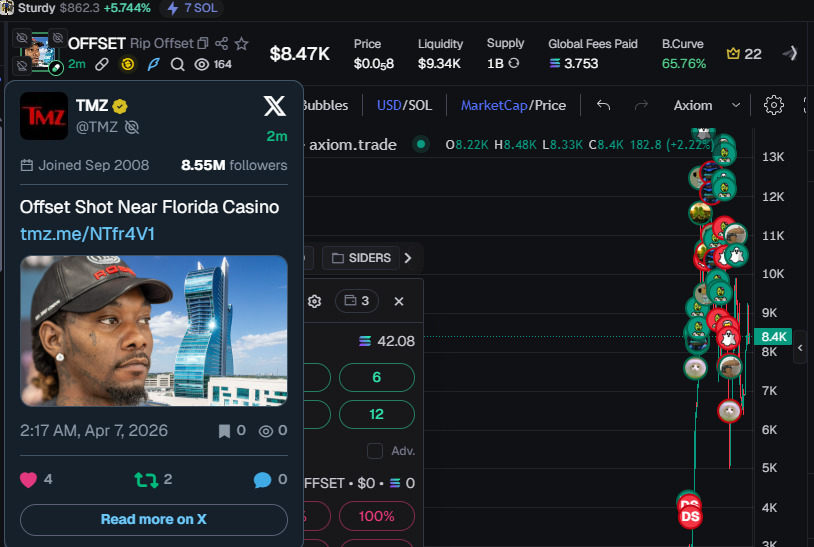Refresh supply using the icon beside 1B
814x547 pixels.
pyautogui.click(x=514, y=63)
